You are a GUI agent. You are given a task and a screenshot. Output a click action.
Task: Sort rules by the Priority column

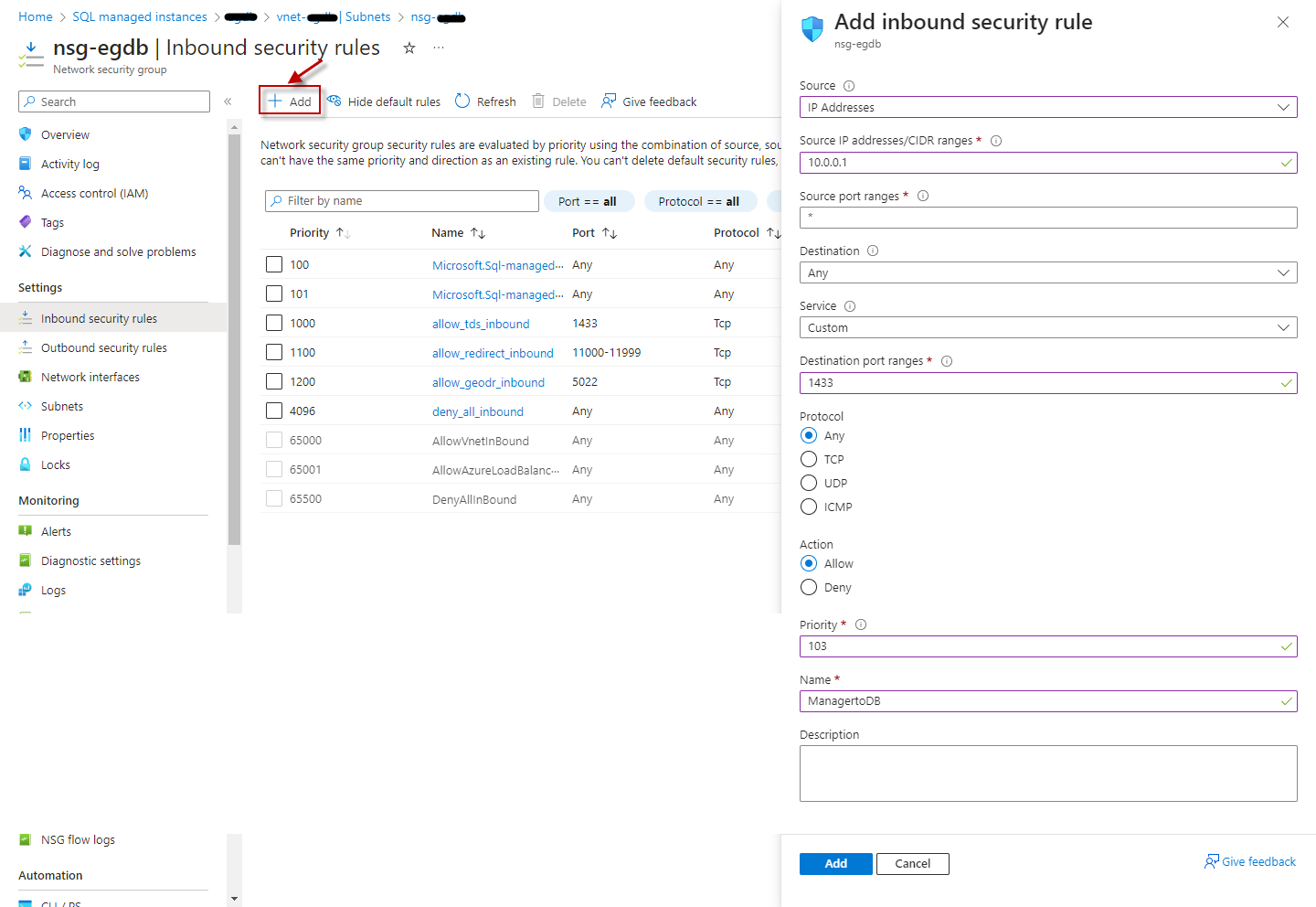[x=320, y=233]
